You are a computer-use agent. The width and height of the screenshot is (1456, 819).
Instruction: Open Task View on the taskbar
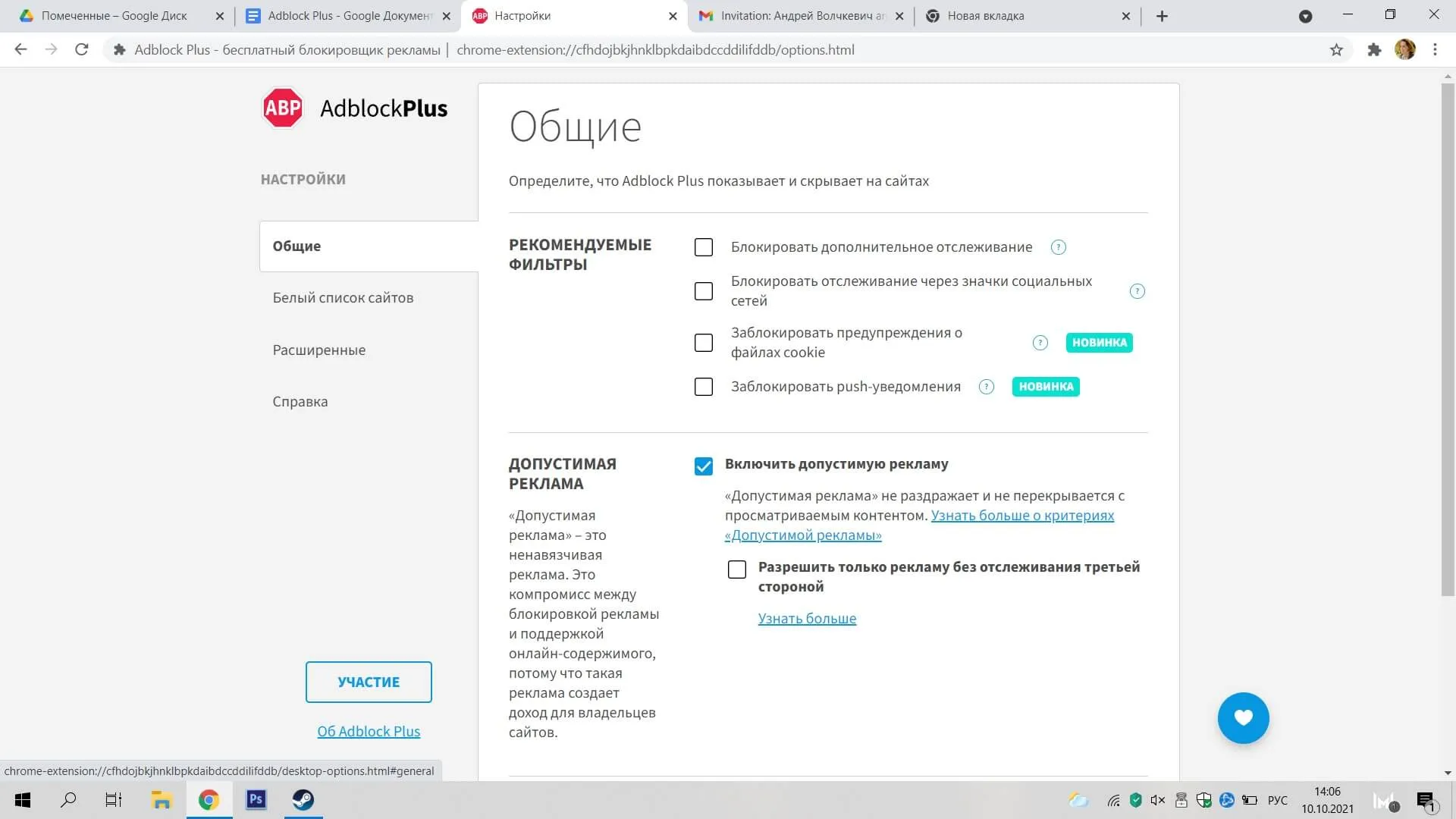(x=114, y=800)
